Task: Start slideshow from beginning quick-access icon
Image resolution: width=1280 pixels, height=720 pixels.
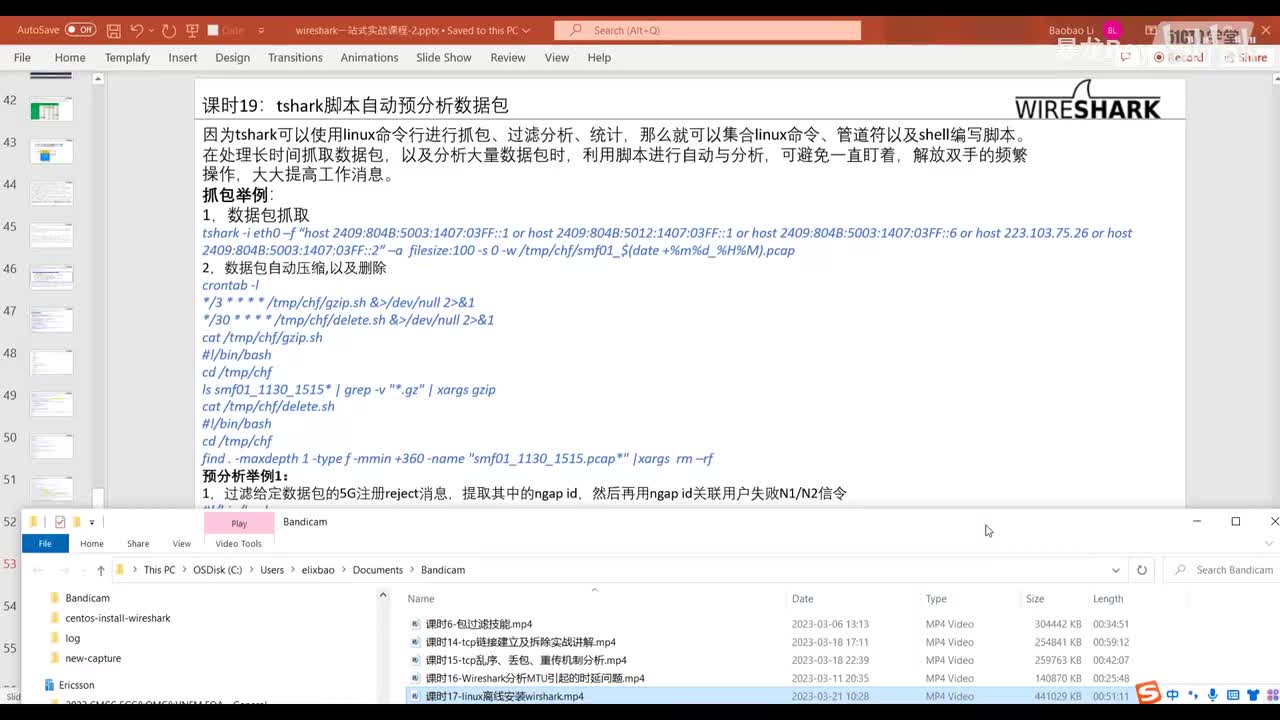Action: coord(190,31)
